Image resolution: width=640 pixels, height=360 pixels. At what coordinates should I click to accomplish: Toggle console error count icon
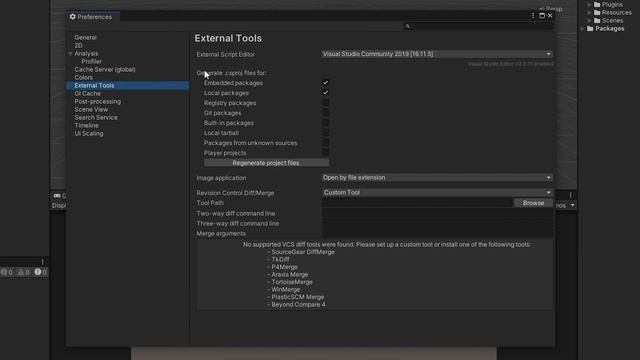(40, 272)
